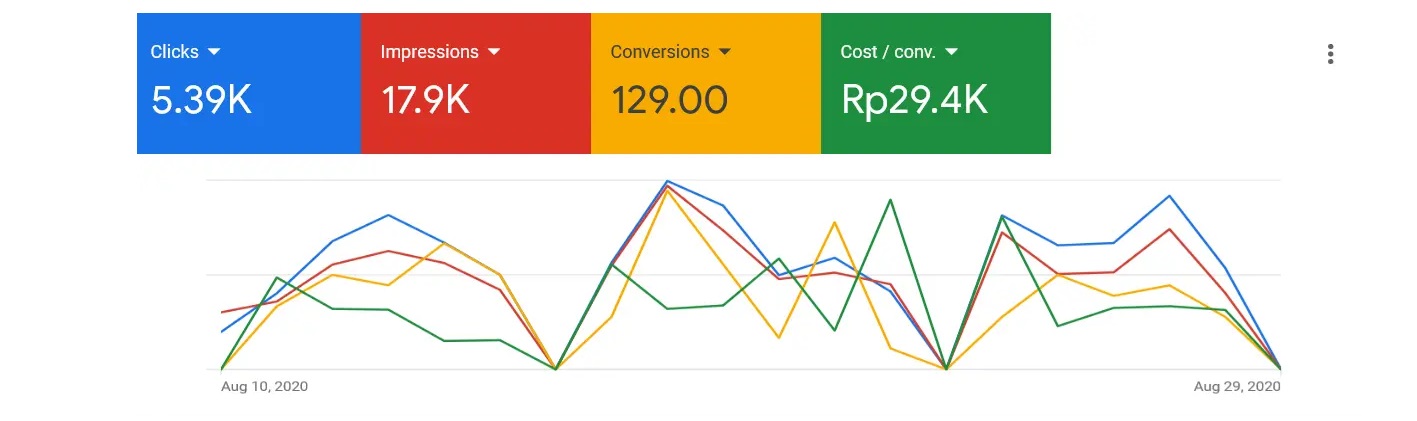
Task: Select the green Cost / conv. scorecard
Action: point(936,83)
